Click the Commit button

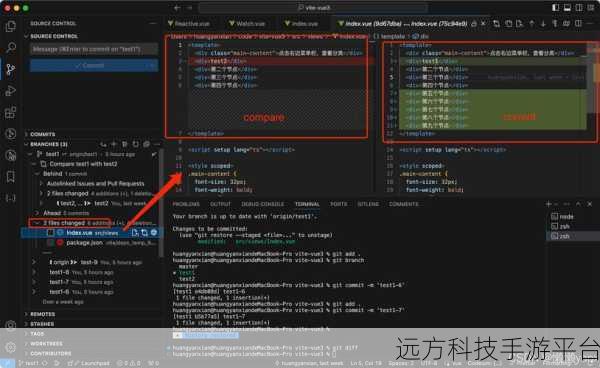point(89,65)
